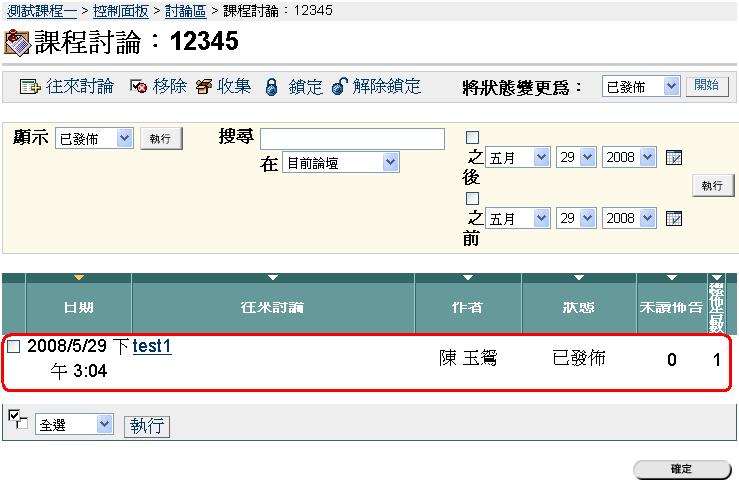
Task: Open calendar picker for 之後 date
Action: (674, 158)
